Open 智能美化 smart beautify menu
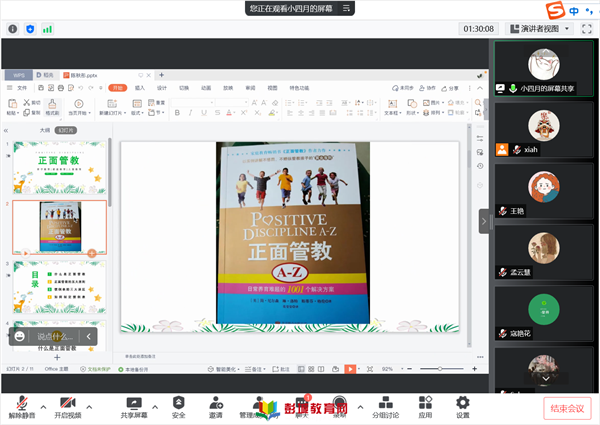The height and width of the screenshot is (425, 600). pos(223,369)
